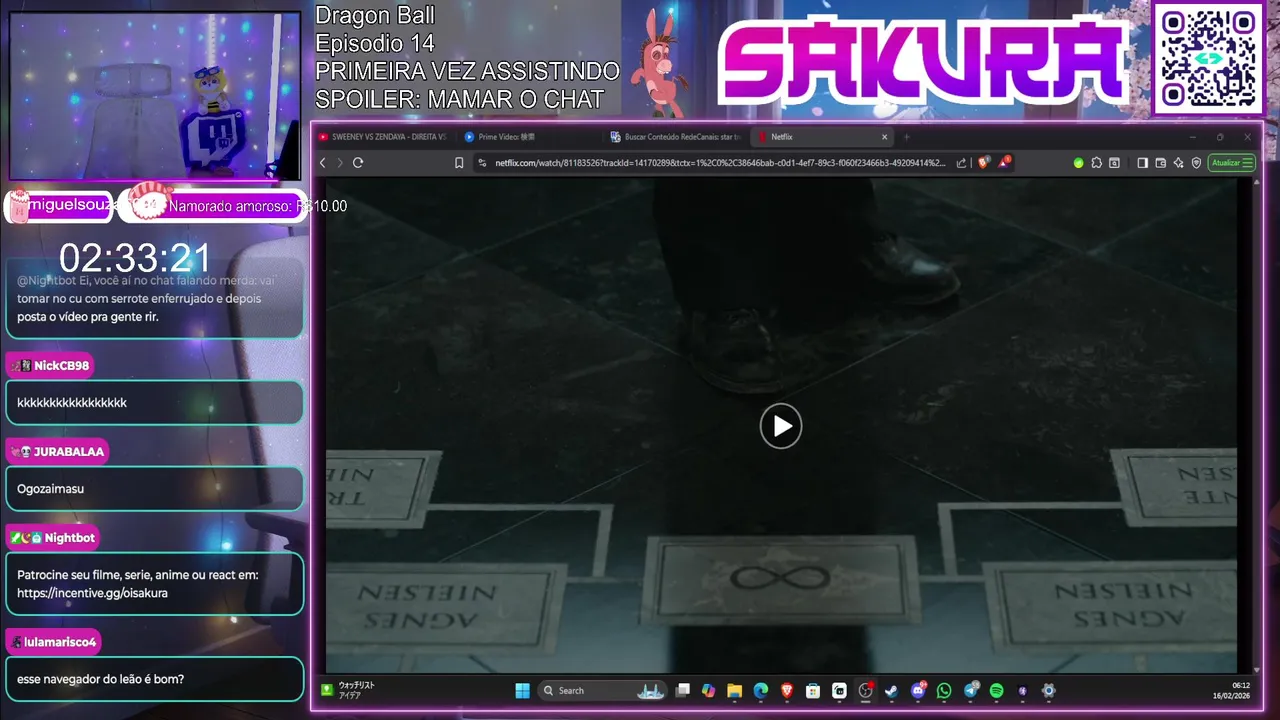The image size is (1280, 720).
Task: Open Telegram from the taskbar
Action: pyautogui.click(x=971, y=691)
